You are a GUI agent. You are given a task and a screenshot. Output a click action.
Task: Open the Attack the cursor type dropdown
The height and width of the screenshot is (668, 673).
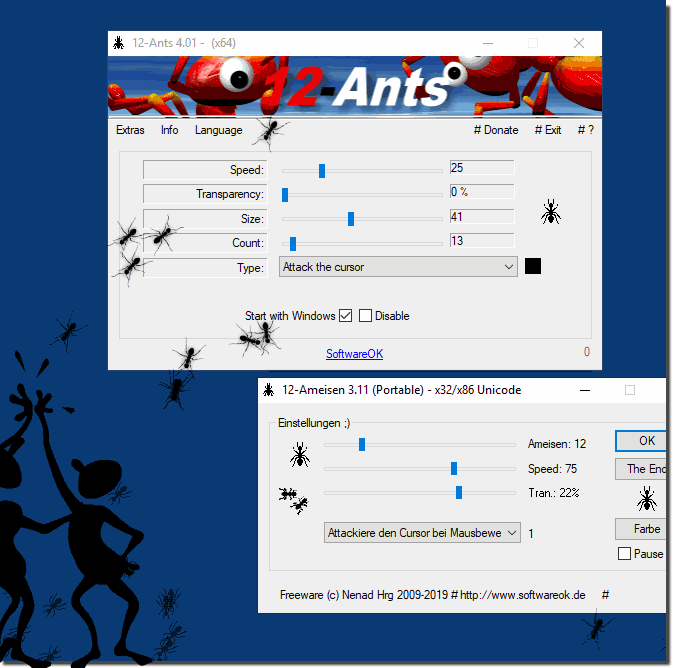point(398,267)
